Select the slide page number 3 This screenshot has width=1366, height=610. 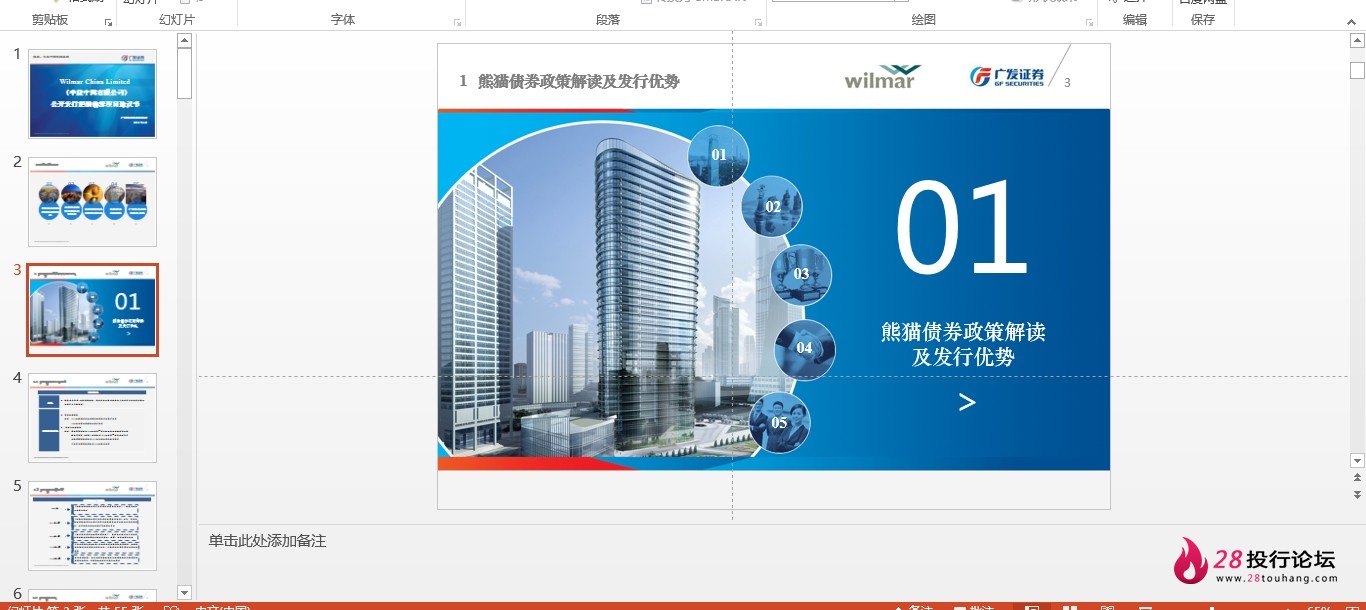(1067, 83)
